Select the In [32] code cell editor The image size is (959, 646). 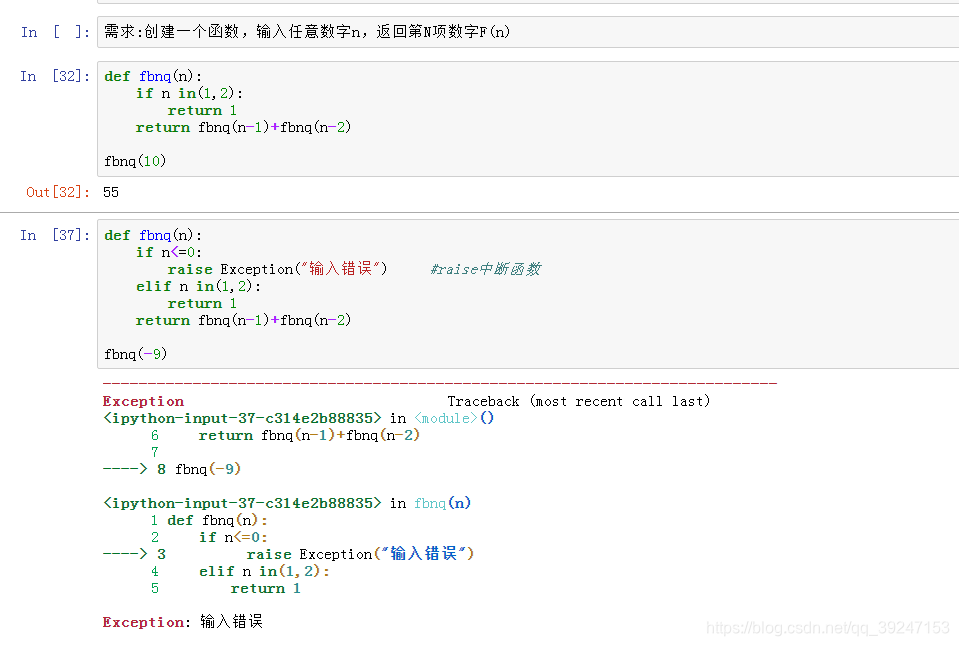tap(528, 119)
